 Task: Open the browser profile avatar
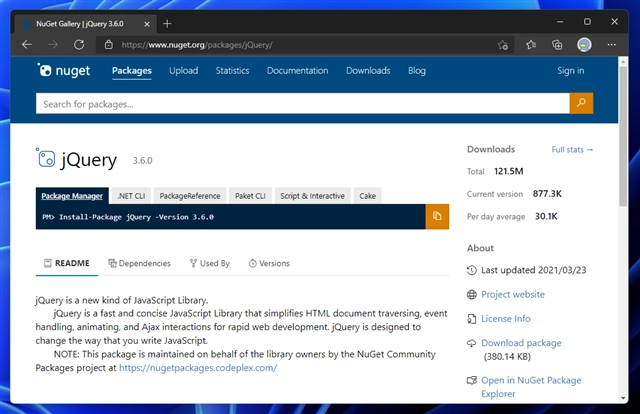click(584, 45)
